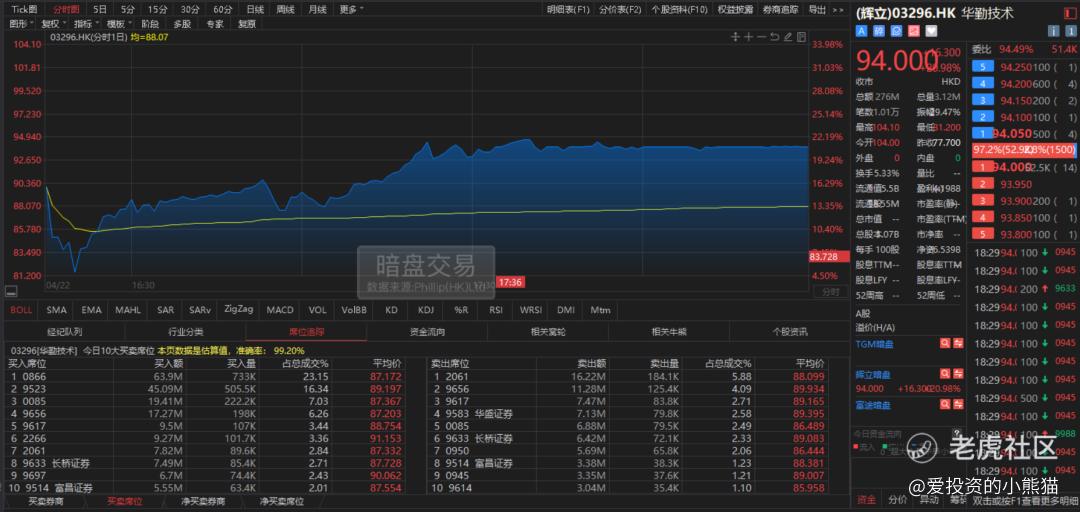Click the overflow >> toolbar arrows
This screenshot has height=512, width=1080.
(x=838, y=10)
